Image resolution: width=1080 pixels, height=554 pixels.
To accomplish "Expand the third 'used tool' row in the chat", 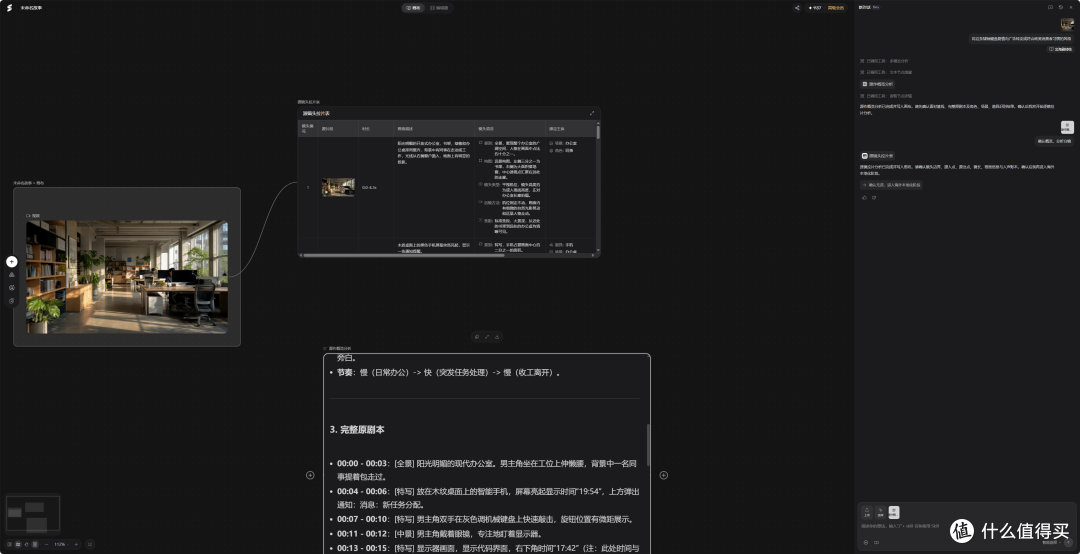I will click(x=888, y=96).
